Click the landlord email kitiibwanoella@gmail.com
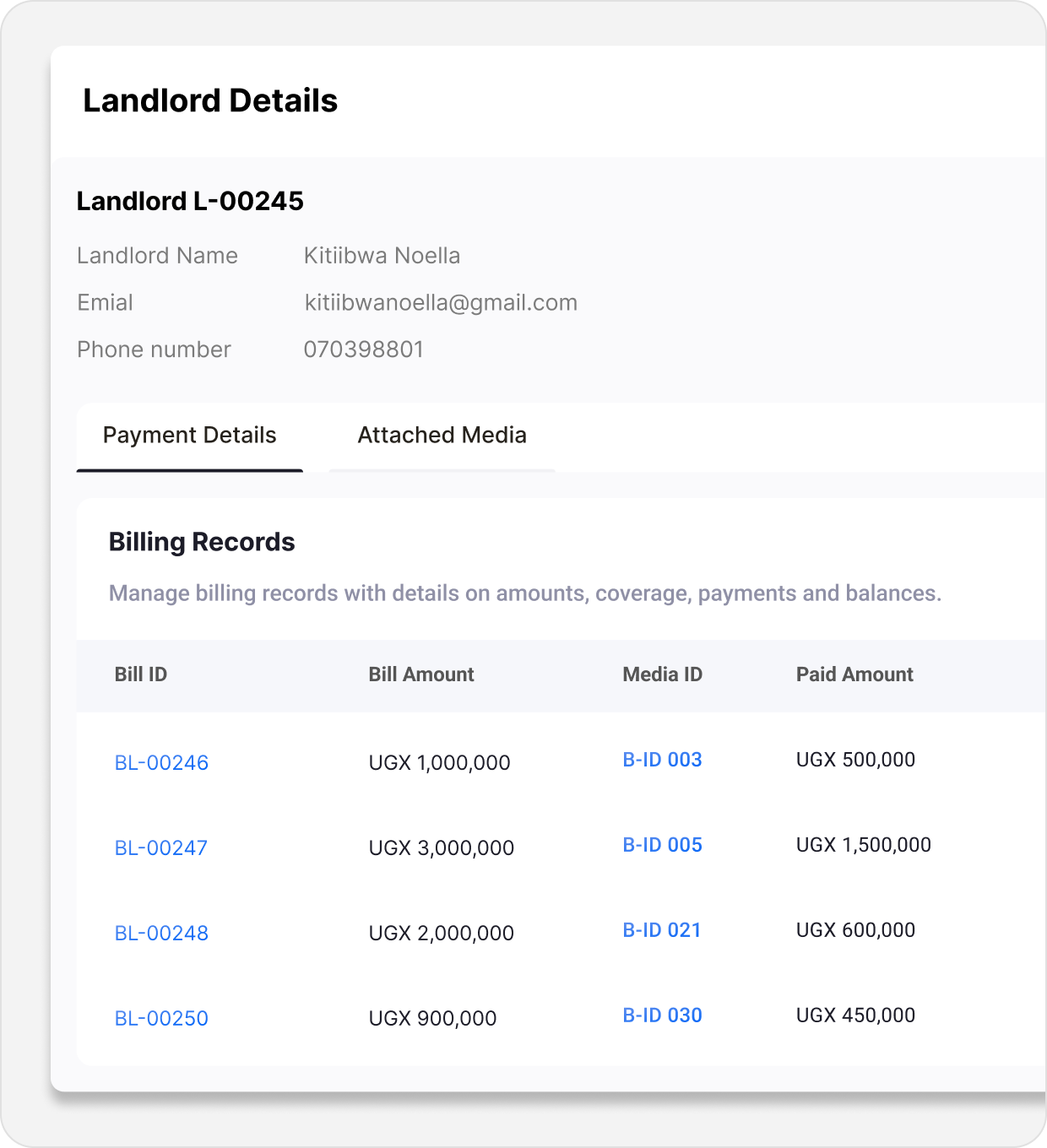 (441, 303)
